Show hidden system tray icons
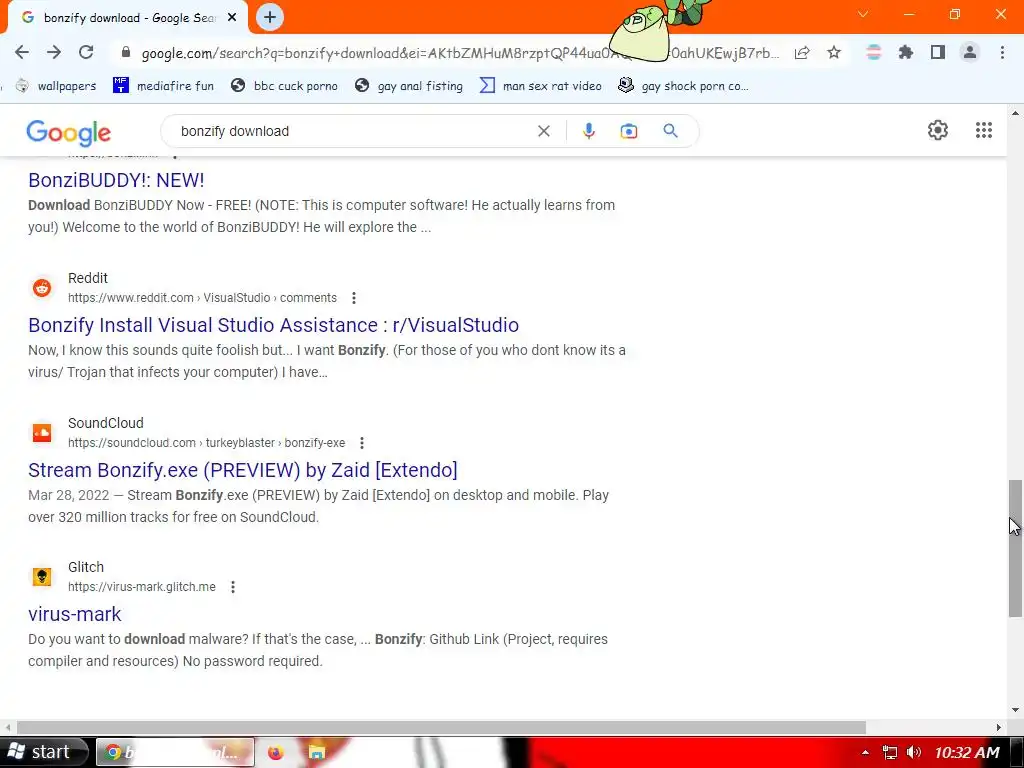The image size is (1024, 768). [x=865, y=753]
